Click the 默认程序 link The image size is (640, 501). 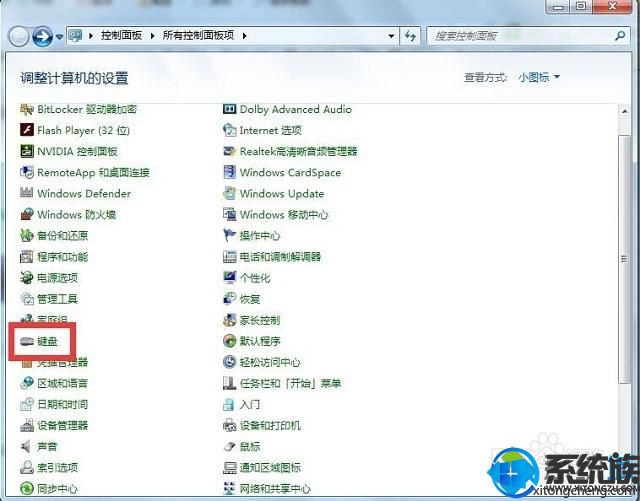260,341
